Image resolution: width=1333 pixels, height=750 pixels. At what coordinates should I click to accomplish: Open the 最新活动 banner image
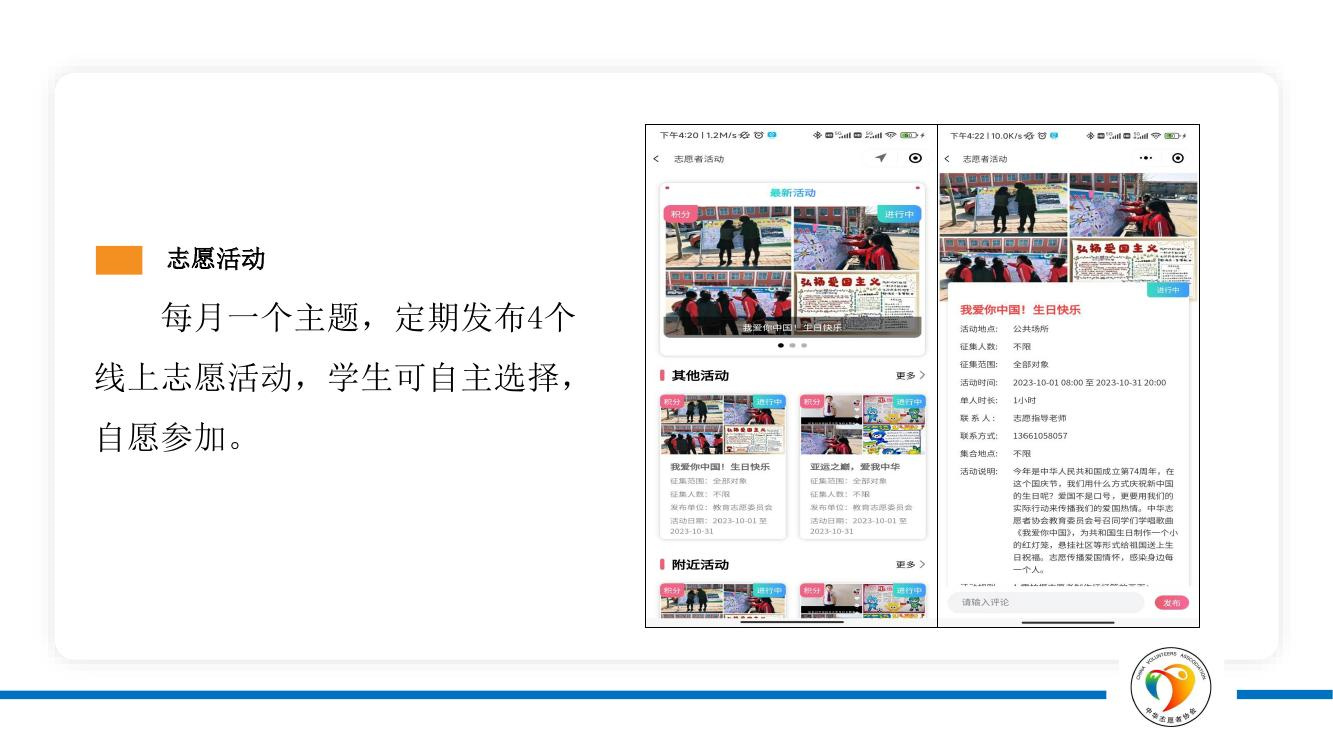[792, 271]
